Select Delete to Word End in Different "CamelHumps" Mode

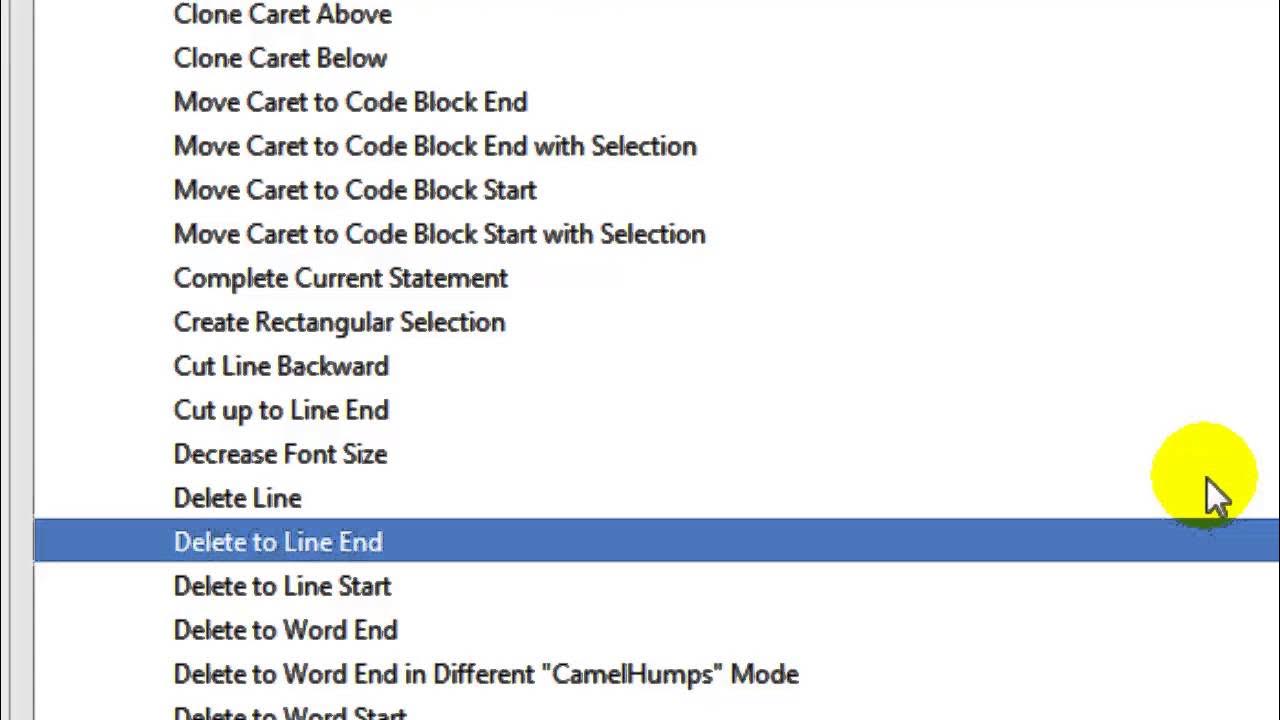486,674
